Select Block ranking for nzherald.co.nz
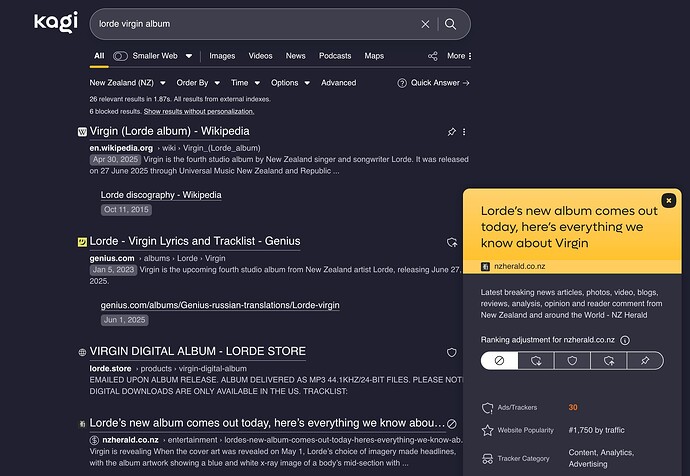This screenshot has height=476, width=690. point(499,361)
